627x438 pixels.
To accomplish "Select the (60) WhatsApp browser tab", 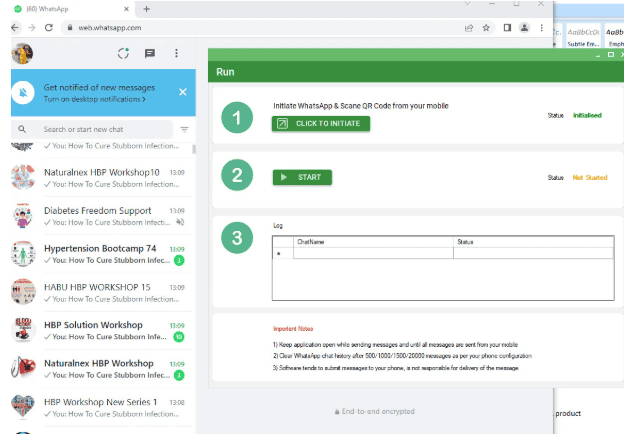I will pos(70,9).
